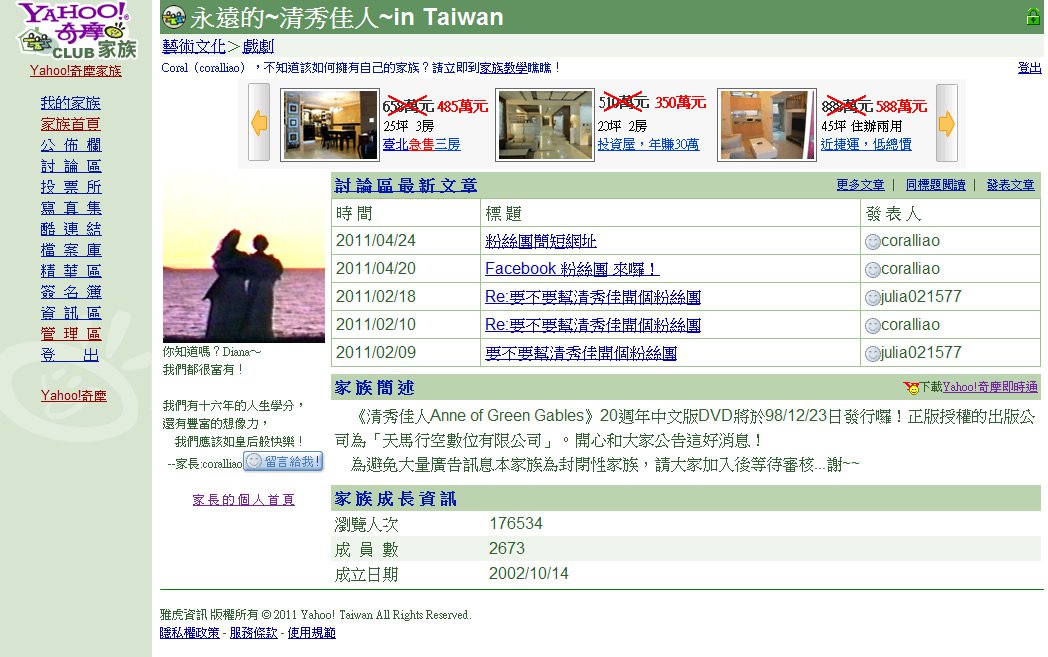
Task: Open the 2011/02/10 Re: 粉絲團 reply post
Action: [x=593, y=325]
